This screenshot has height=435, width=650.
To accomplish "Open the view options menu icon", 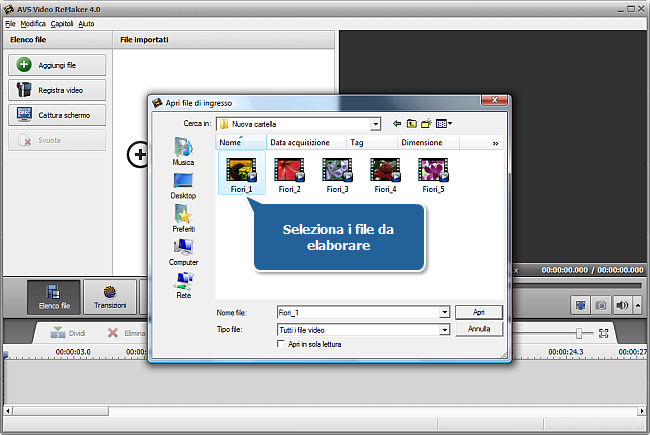I will click(444, 124).
